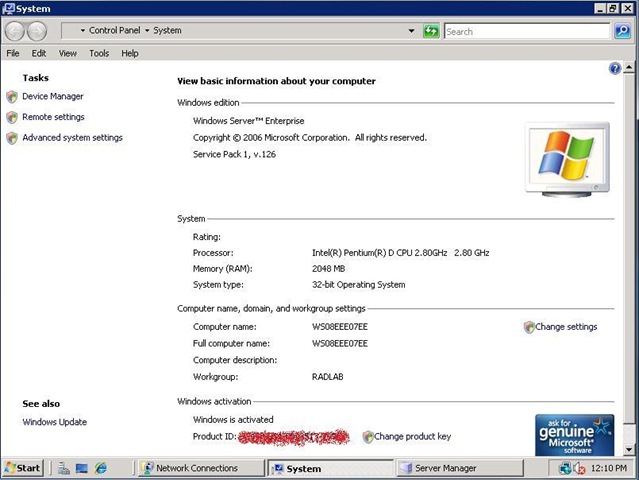Click the Start button

[x=23, y=468]
